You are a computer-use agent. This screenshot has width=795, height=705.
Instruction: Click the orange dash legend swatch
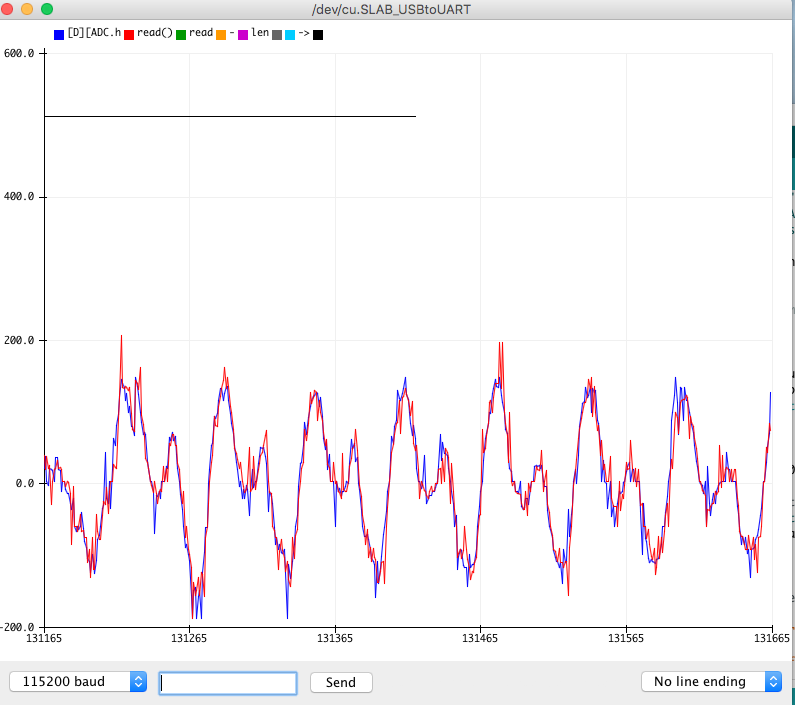[221, 34]
